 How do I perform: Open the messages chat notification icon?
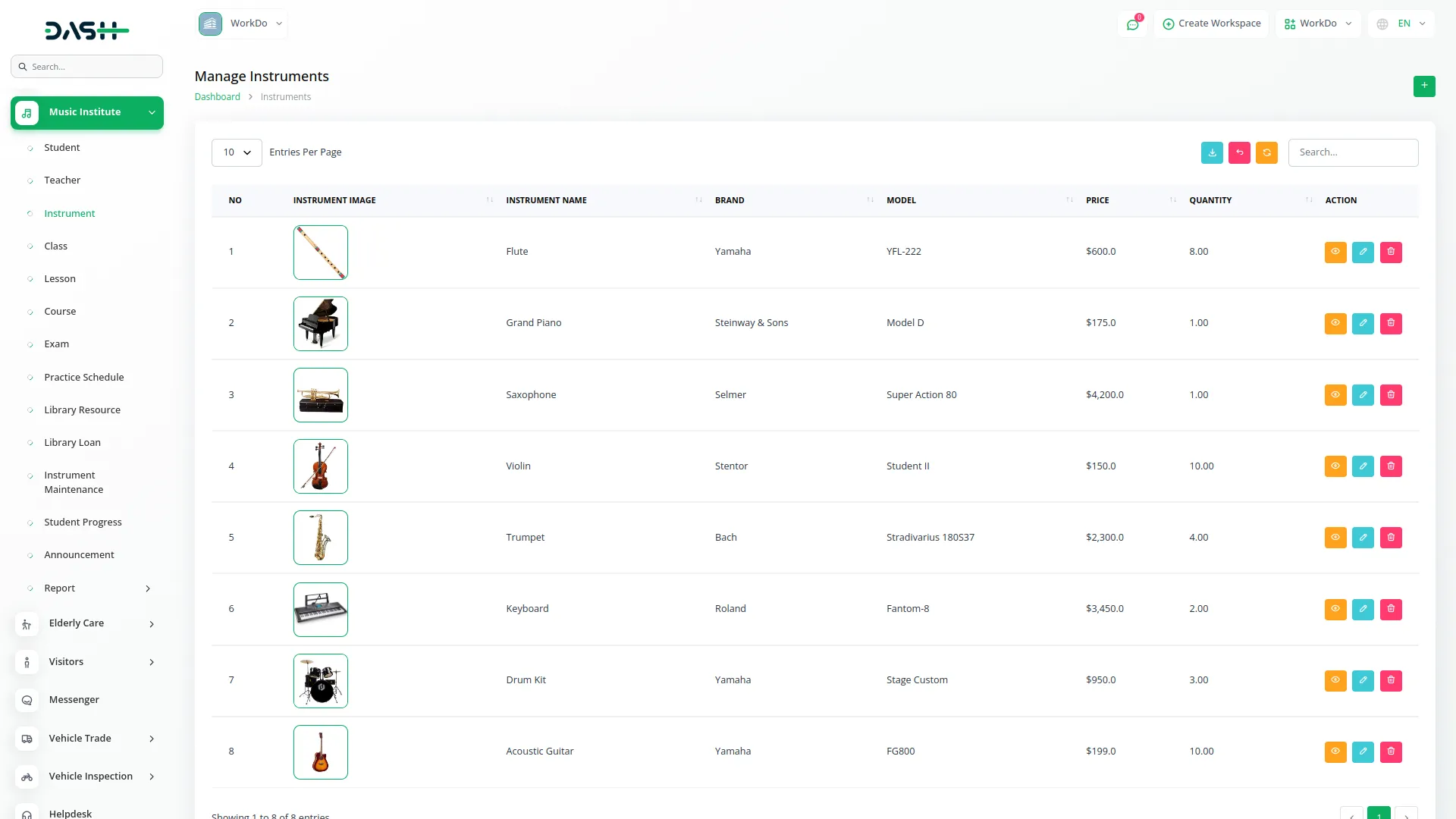[1132, 24]
